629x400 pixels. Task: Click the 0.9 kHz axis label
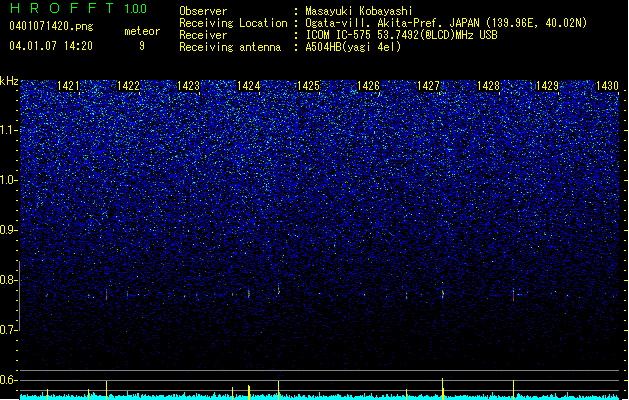tap(8, 230)
